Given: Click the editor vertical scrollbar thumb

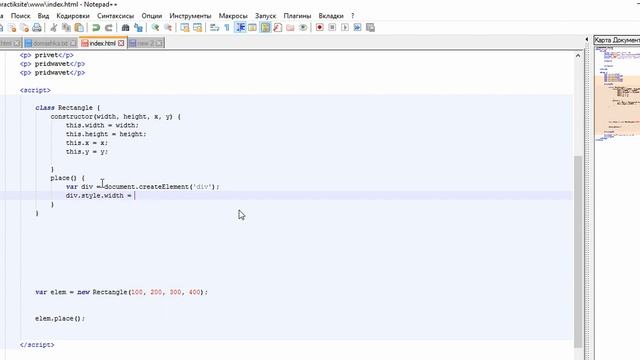Looking at the screenshot, I should point(578,251).
